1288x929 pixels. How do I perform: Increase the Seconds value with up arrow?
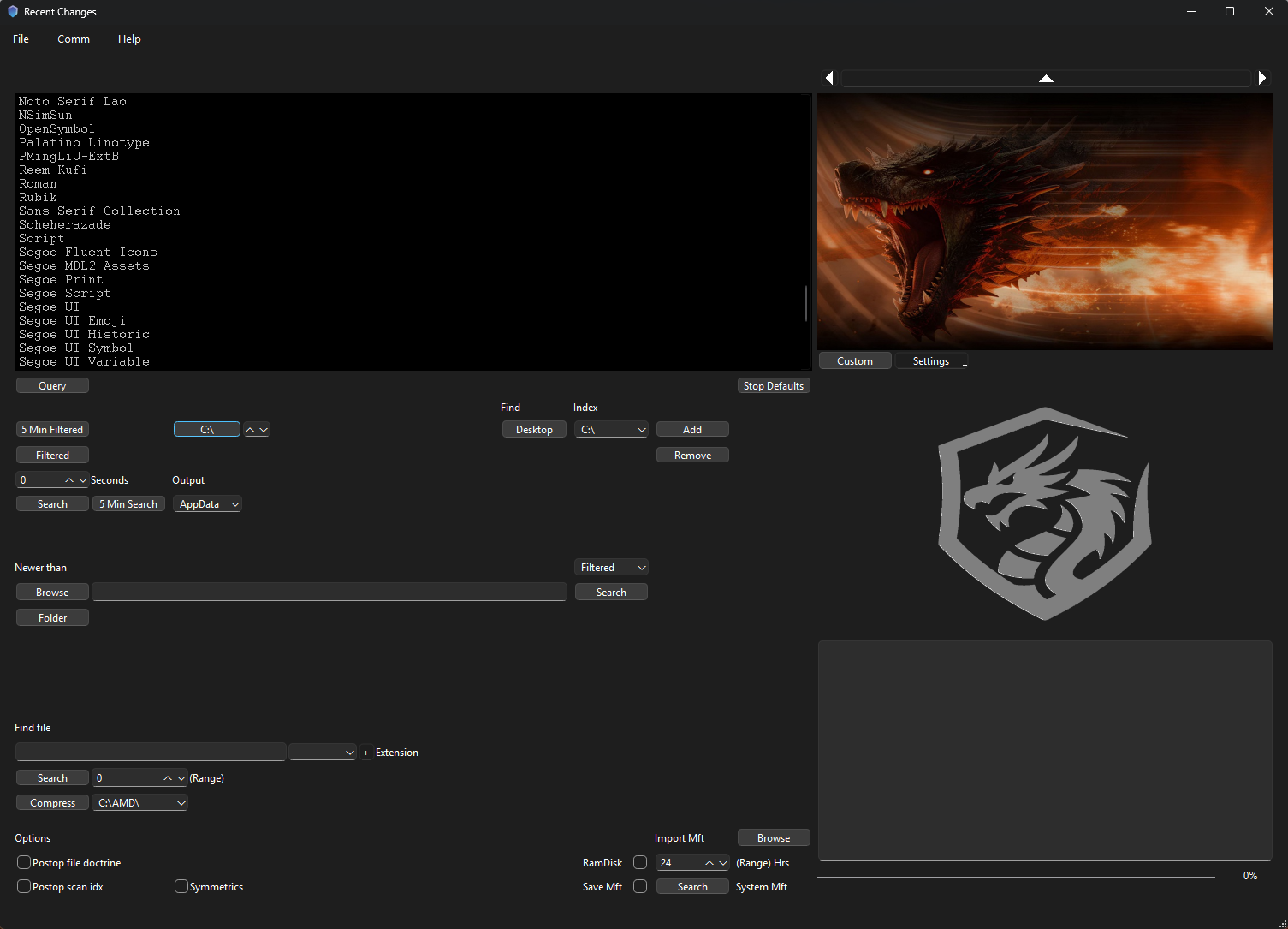(x=69, y=480)
